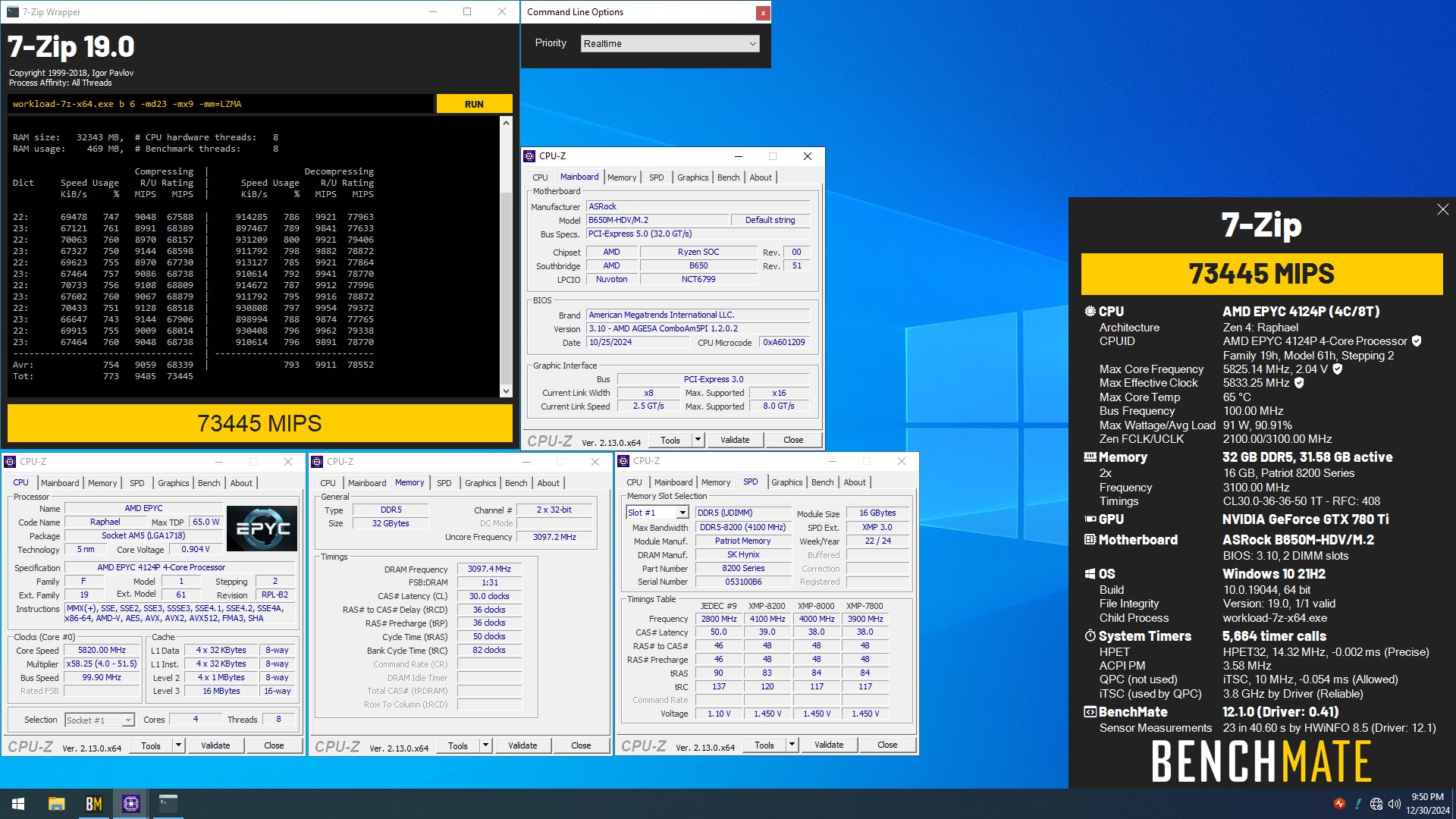This screenshot has width=1456, height=819.
Task: Open File Explorer from taskbar
Action: tap(56, 804)
